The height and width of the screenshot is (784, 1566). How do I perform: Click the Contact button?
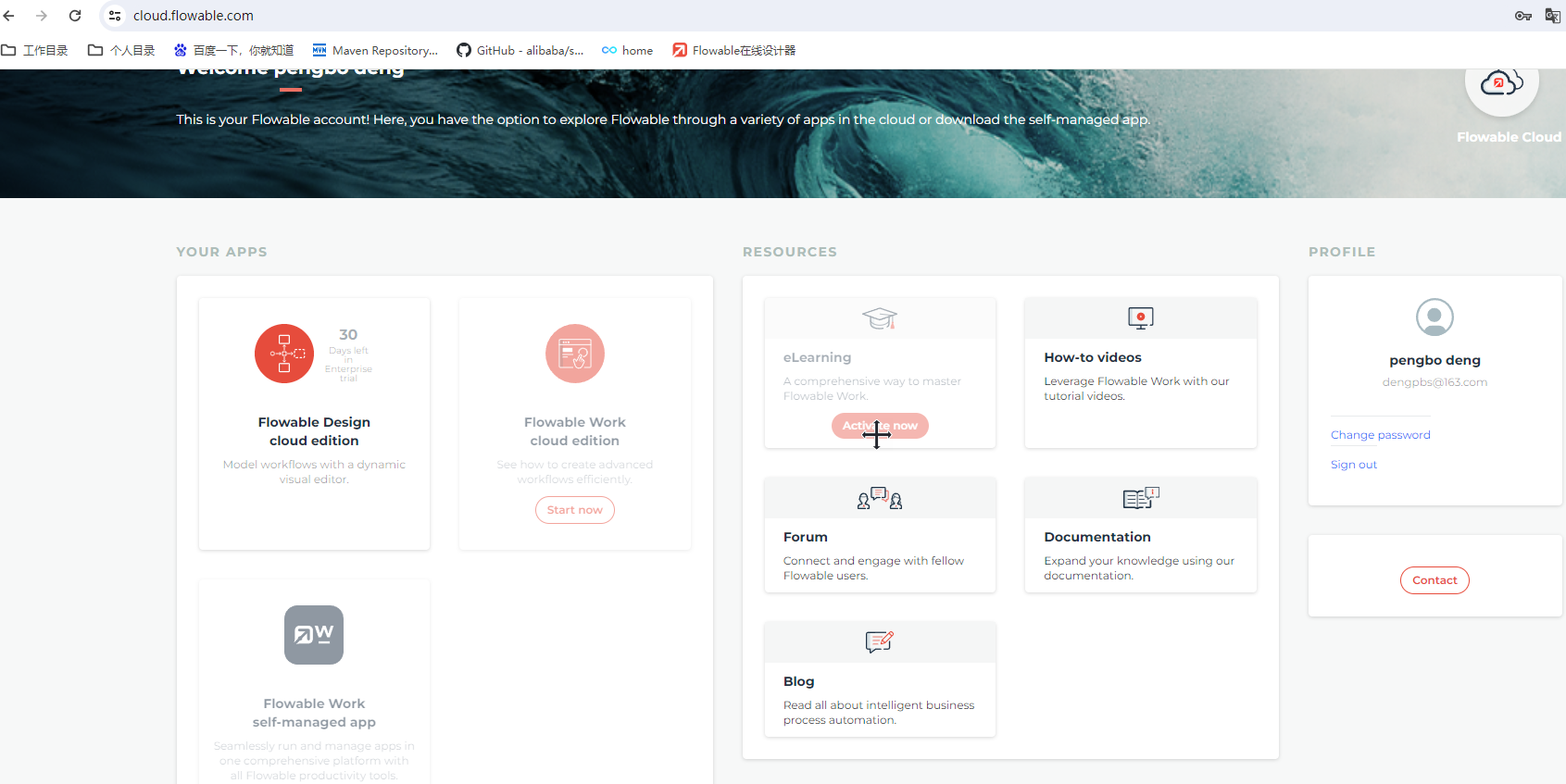[1434, 580]
